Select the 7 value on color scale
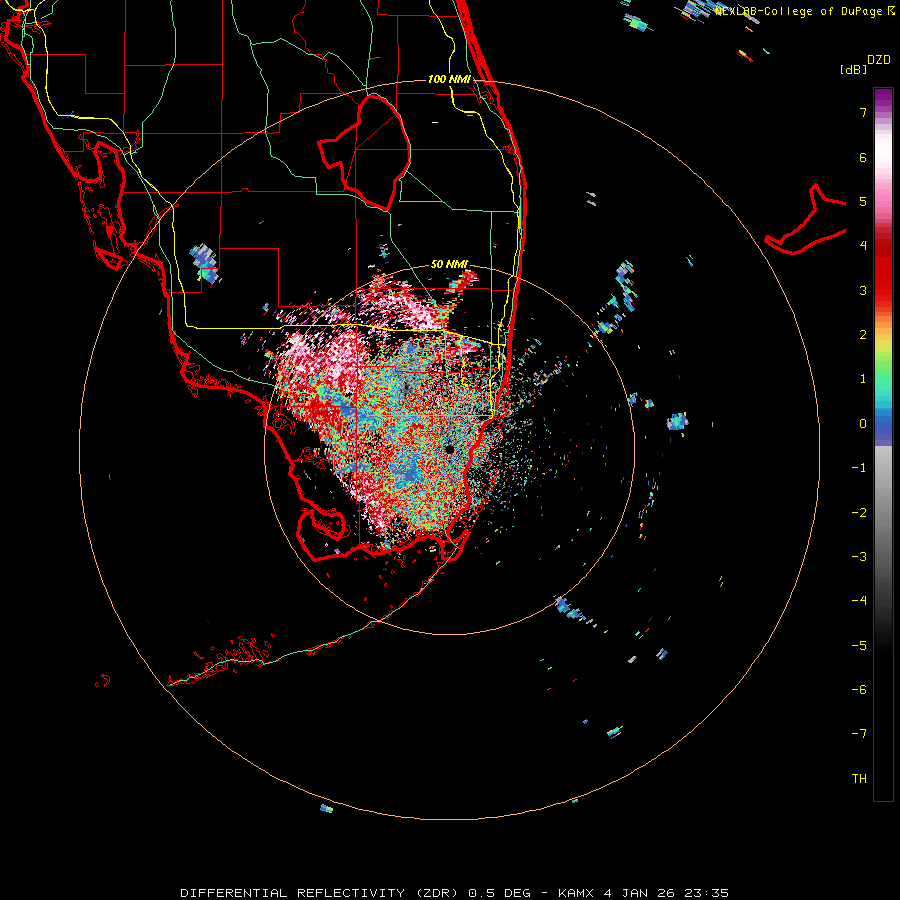The width and height of the screenshot is (900, 900). [x=863, y=112]
